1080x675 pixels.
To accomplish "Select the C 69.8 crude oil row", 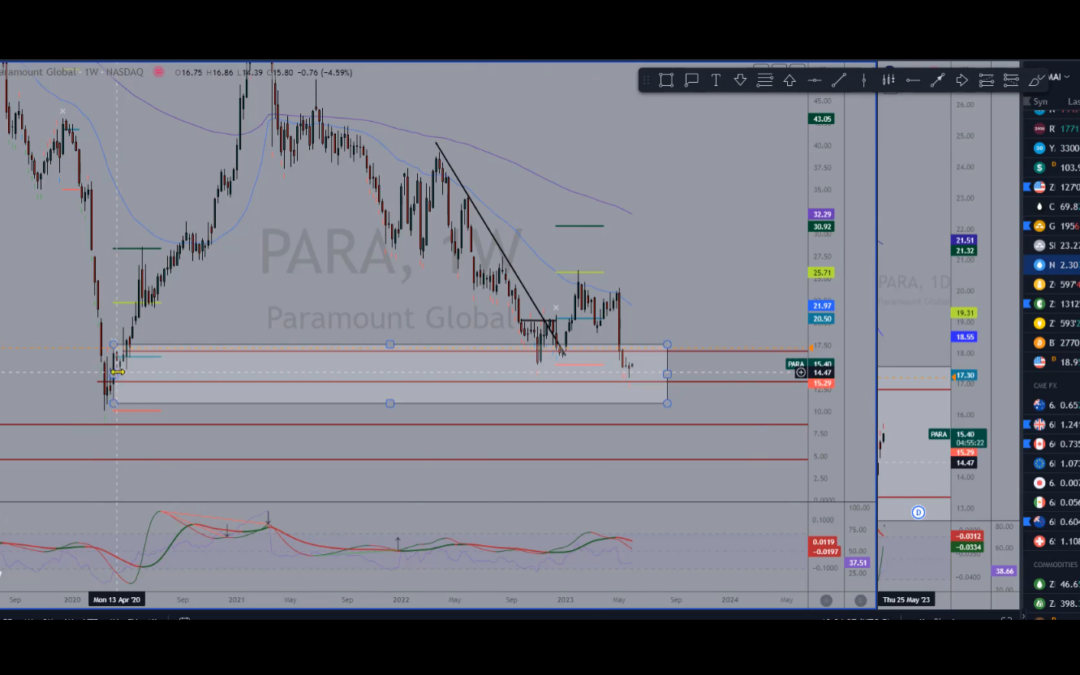I will [x=1051, y=207].
